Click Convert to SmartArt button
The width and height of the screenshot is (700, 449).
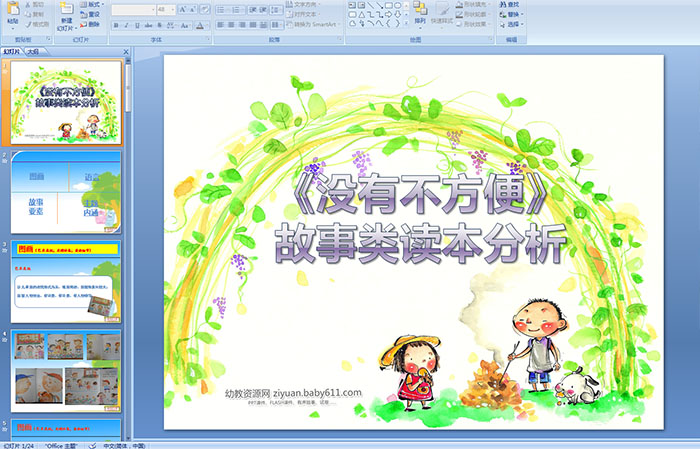coord(312,24)
